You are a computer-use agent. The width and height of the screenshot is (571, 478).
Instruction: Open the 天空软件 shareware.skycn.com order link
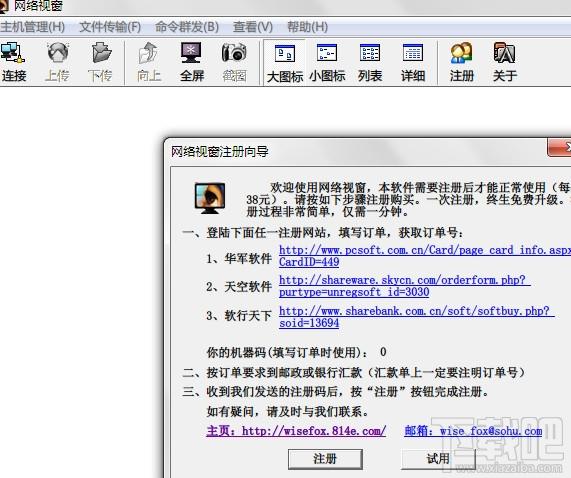tap(405, 286)
